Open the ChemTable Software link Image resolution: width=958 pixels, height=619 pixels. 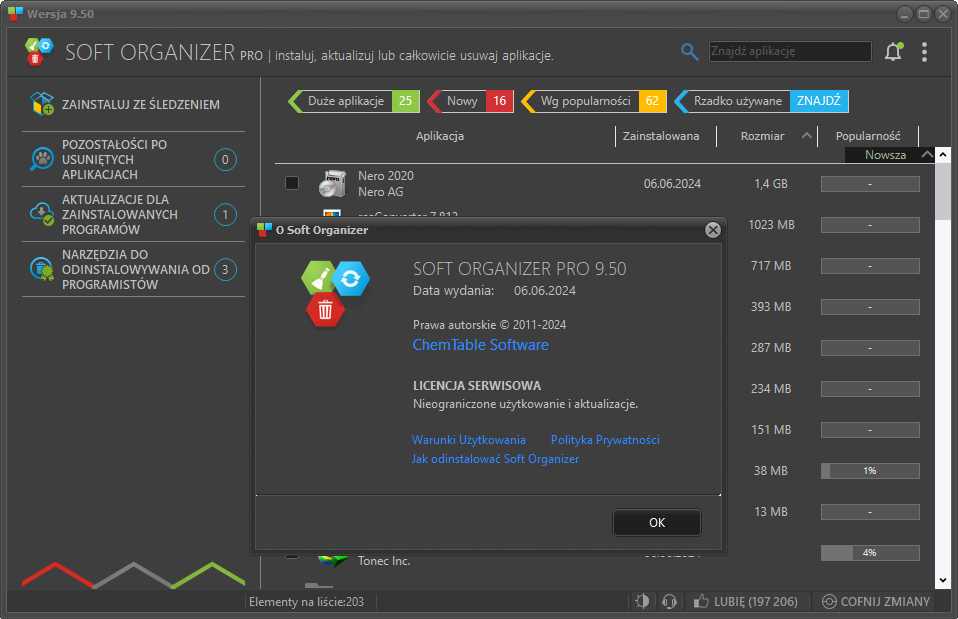[x=480, y=345]
